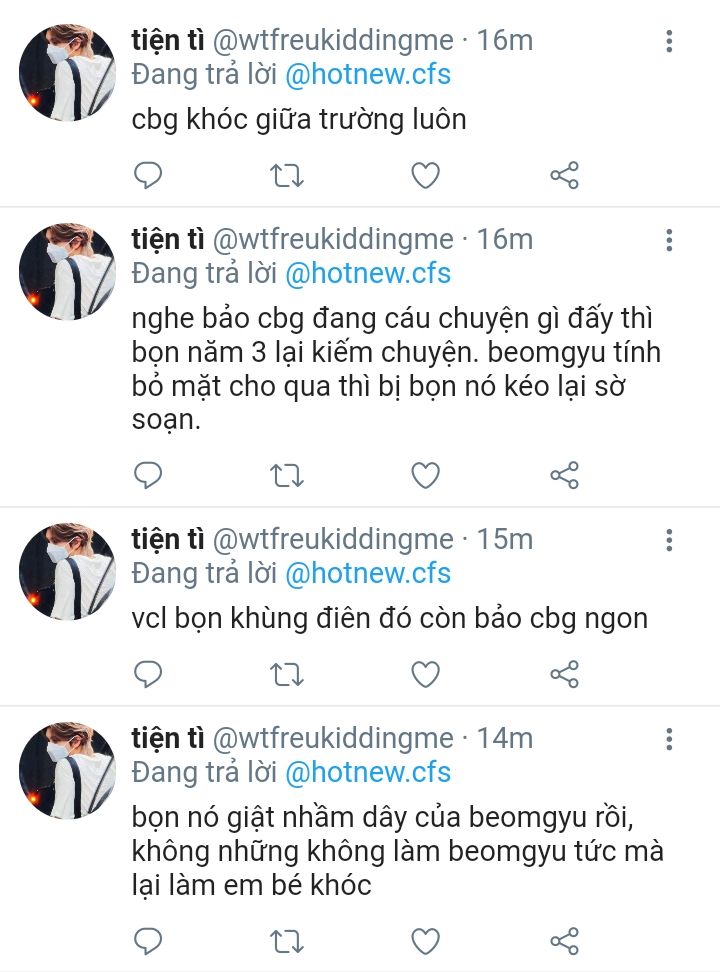Like the "cbg khóc giữa trường luôn" tweet

tap(426, 176)
